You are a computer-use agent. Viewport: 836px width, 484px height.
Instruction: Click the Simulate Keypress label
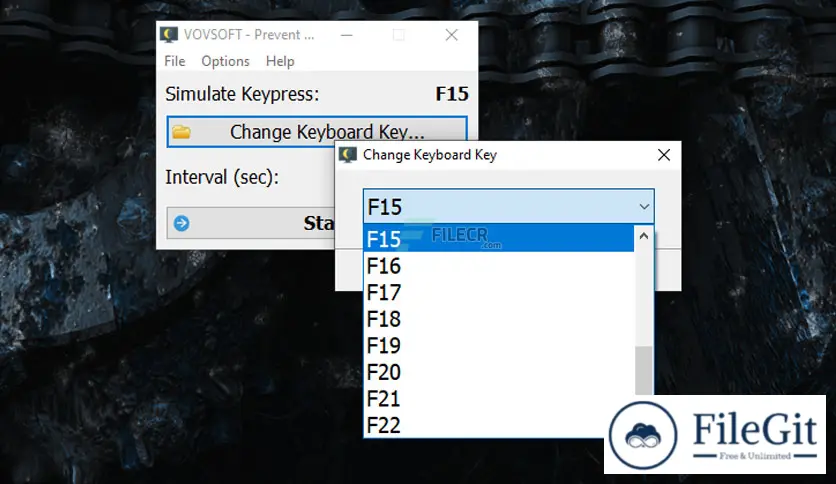(x=242, y=94)
